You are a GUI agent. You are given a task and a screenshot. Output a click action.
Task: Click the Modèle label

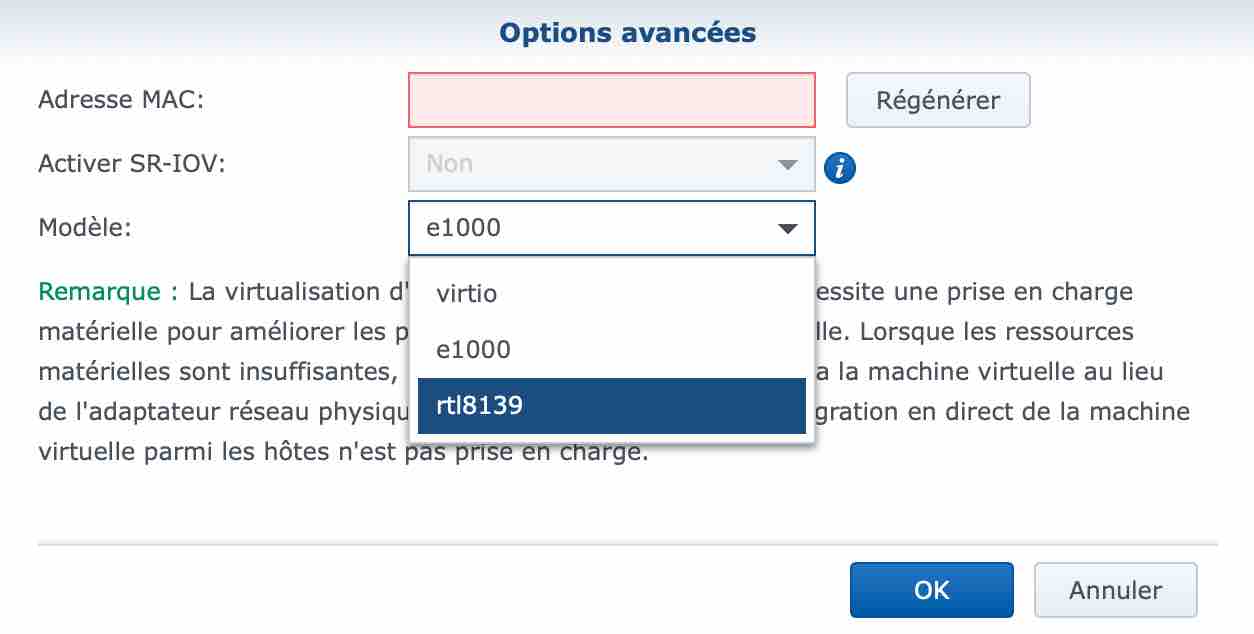tap(85, 228)
